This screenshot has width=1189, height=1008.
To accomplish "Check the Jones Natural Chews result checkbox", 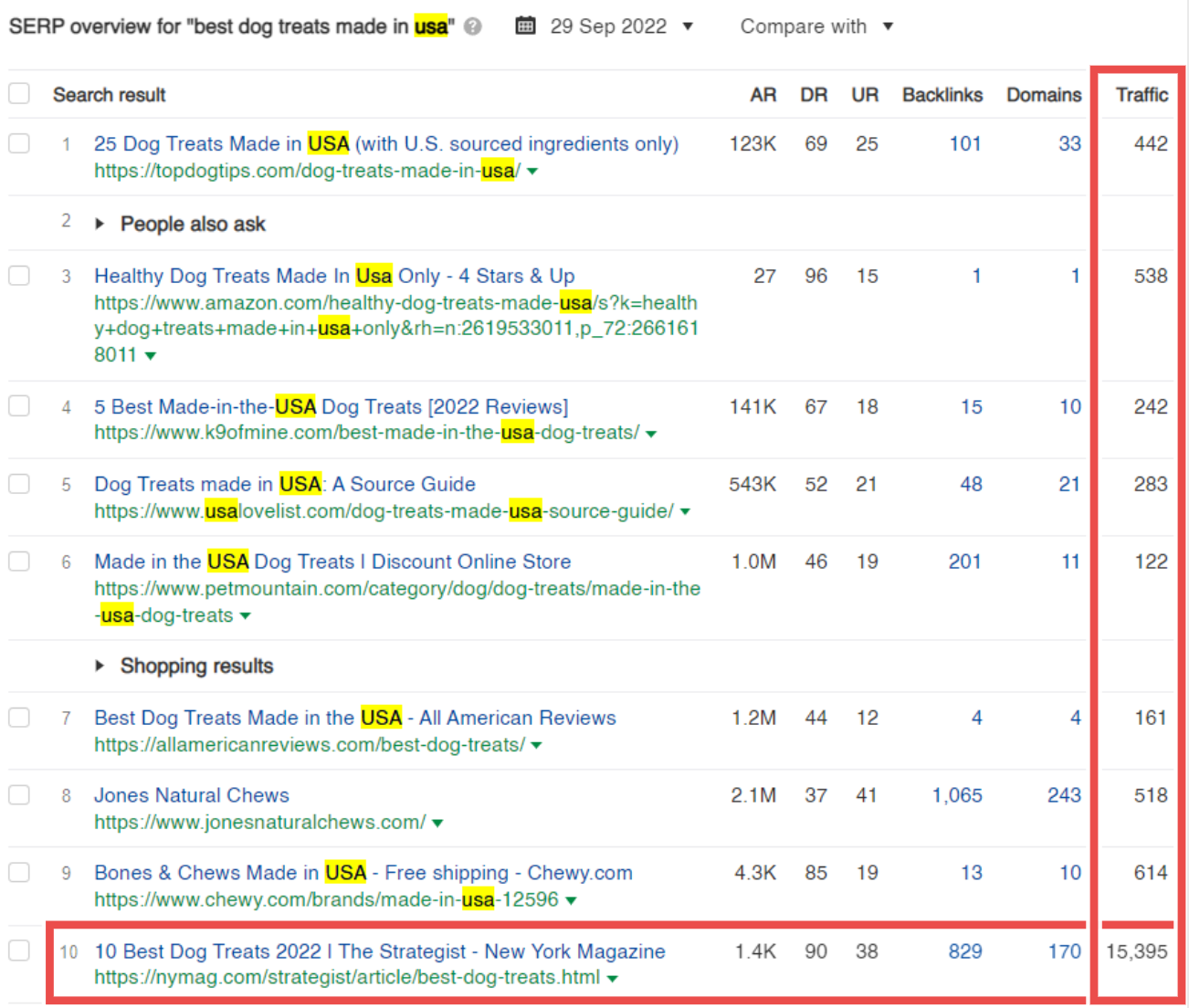I will click(x=19, y=795).
